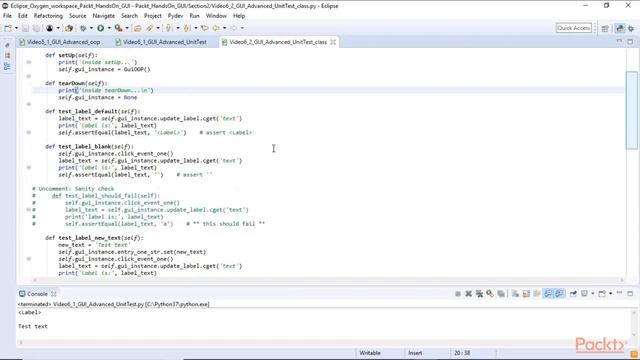The width and height of the screenshot is (640, 360).
Task: Toggle Show Console When Standard Out Changes
Action: point(548,294)
